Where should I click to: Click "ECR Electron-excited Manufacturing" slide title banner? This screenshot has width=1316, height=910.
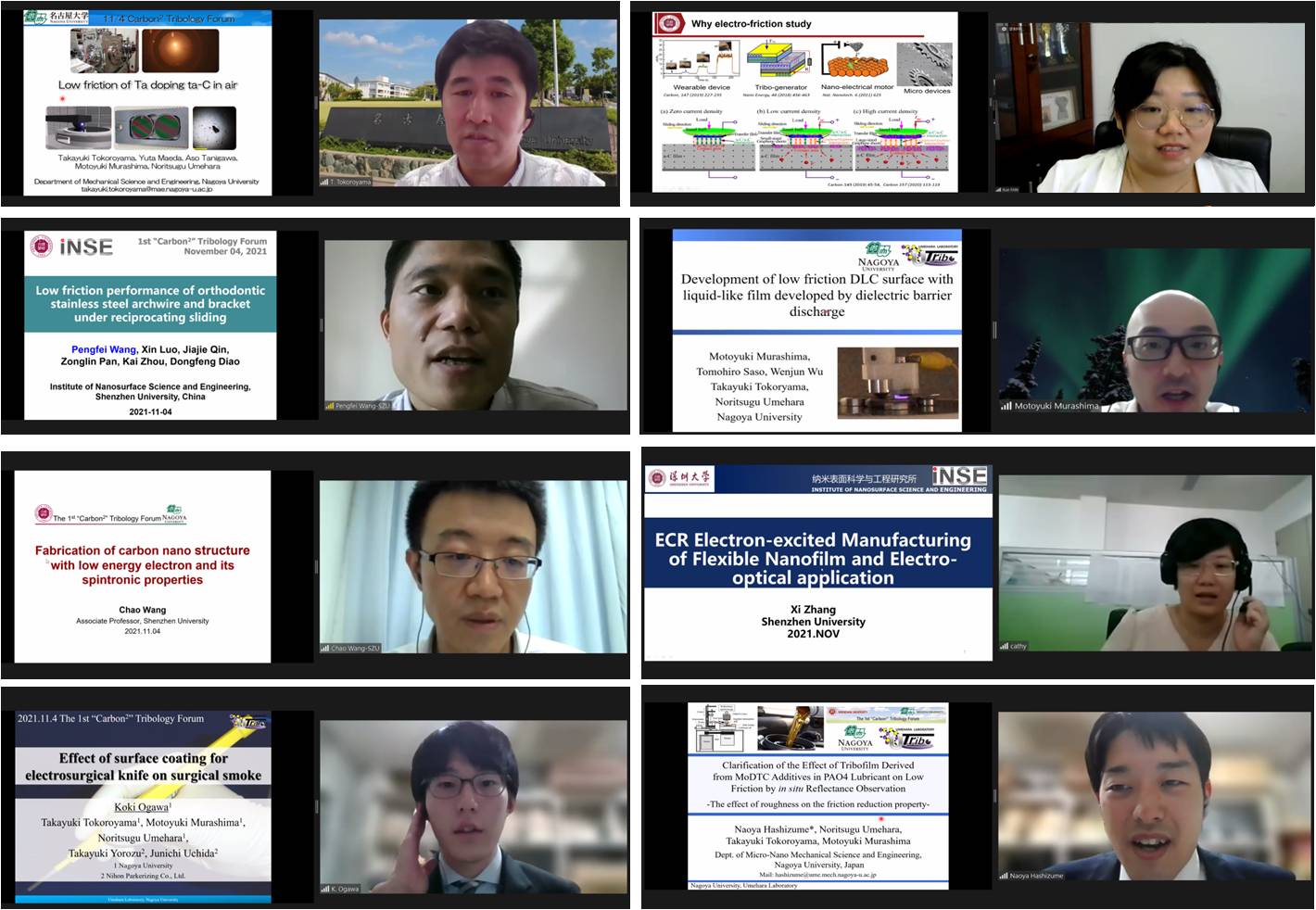click(813, 559)
